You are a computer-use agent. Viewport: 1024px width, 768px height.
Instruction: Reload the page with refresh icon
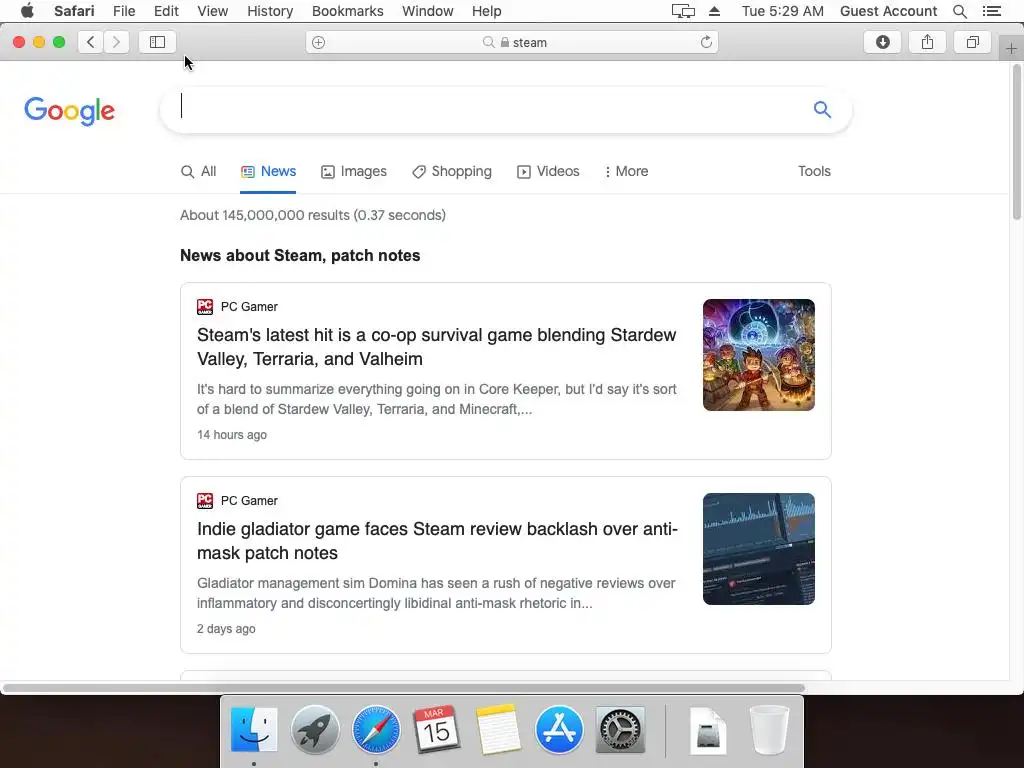point(706,42)
